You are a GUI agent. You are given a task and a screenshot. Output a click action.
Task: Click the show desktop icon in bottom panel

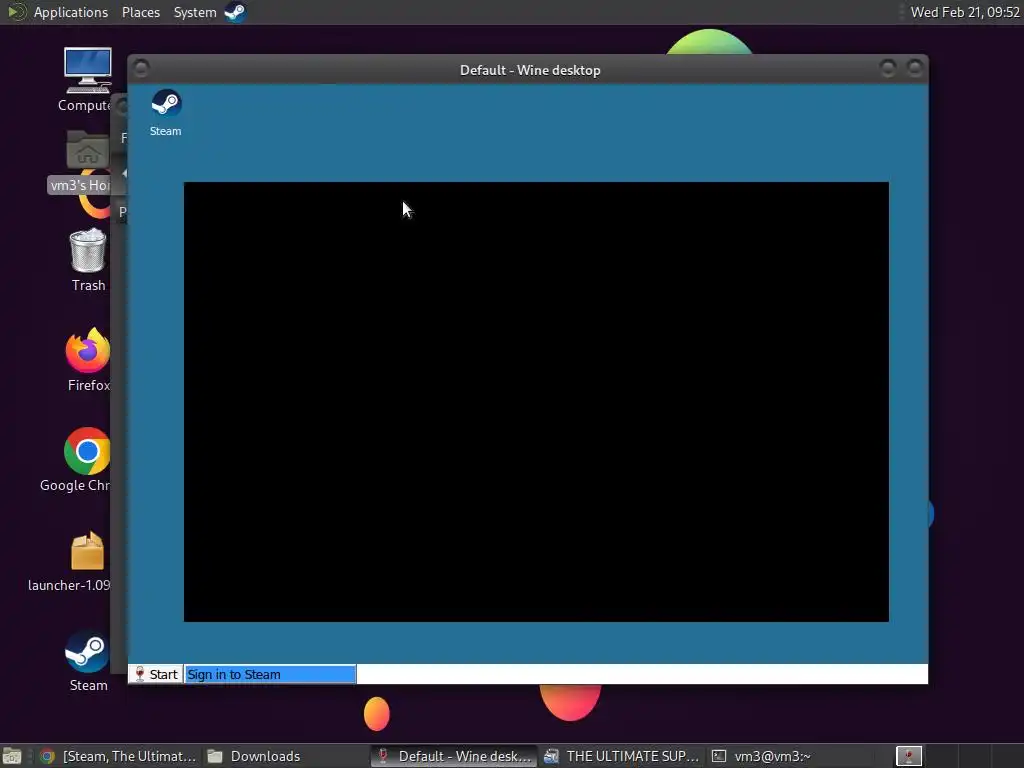12,756
